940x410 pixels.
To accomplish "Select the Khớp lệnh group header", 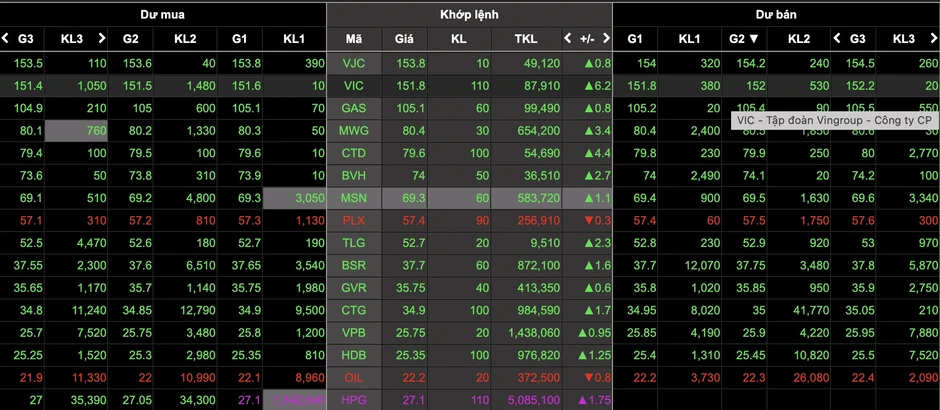I will pos(469,15).
